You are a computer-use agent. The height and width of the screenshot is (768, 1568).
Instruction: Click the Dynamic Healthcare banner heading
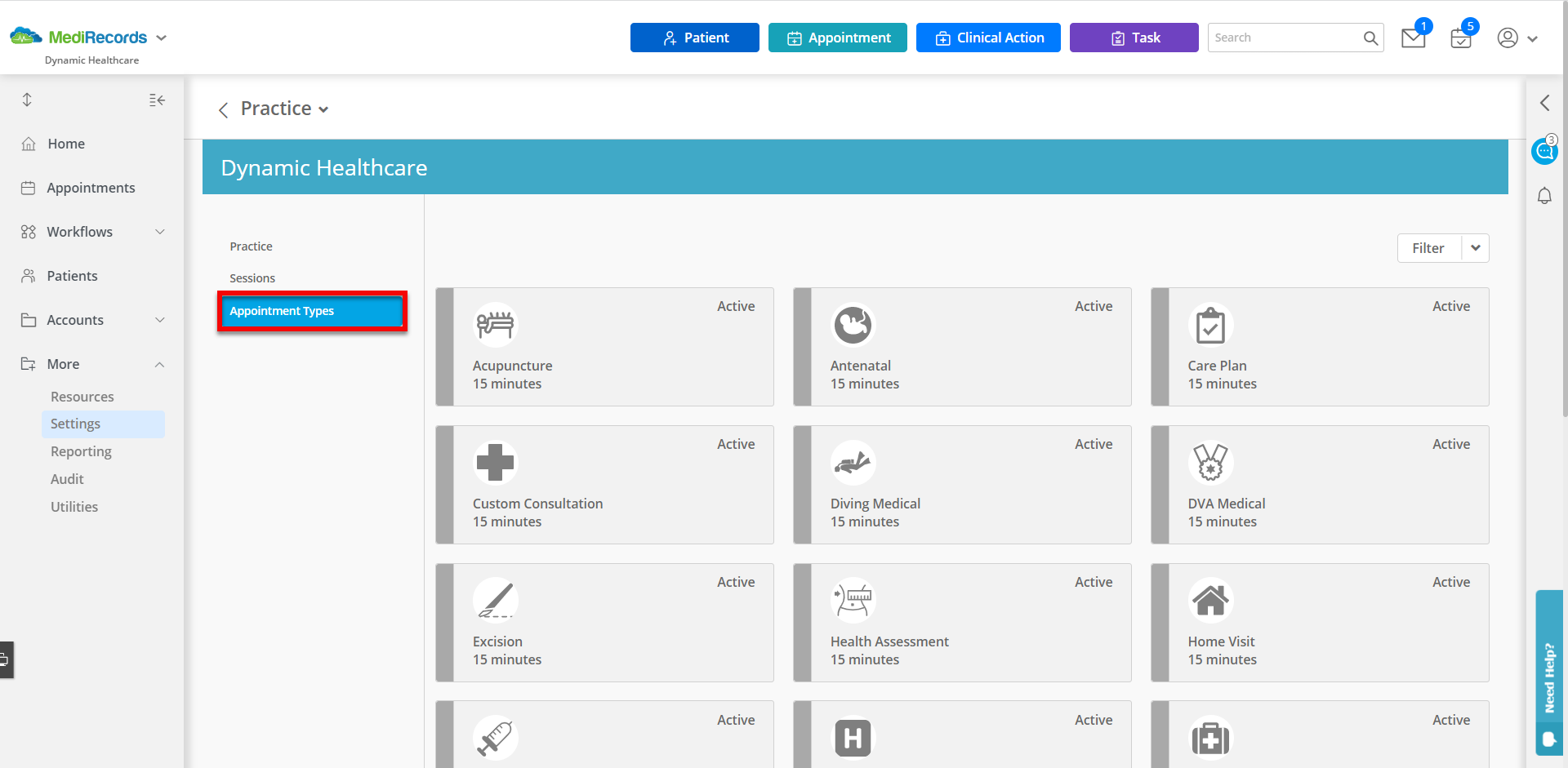coord(324,167)
